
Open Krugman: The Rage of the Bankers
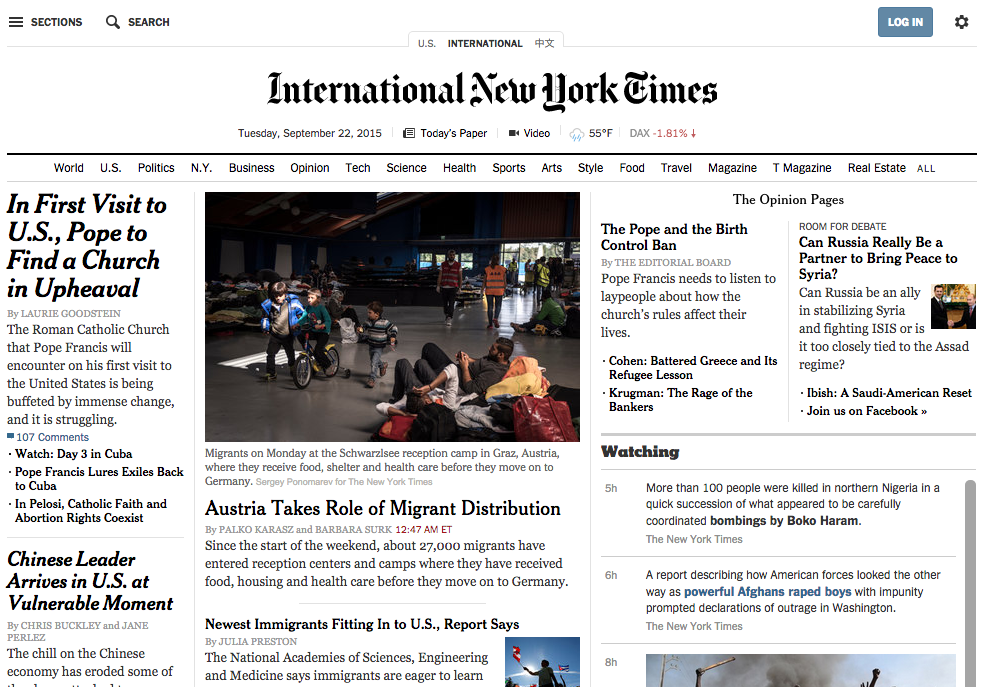point(680,400)
